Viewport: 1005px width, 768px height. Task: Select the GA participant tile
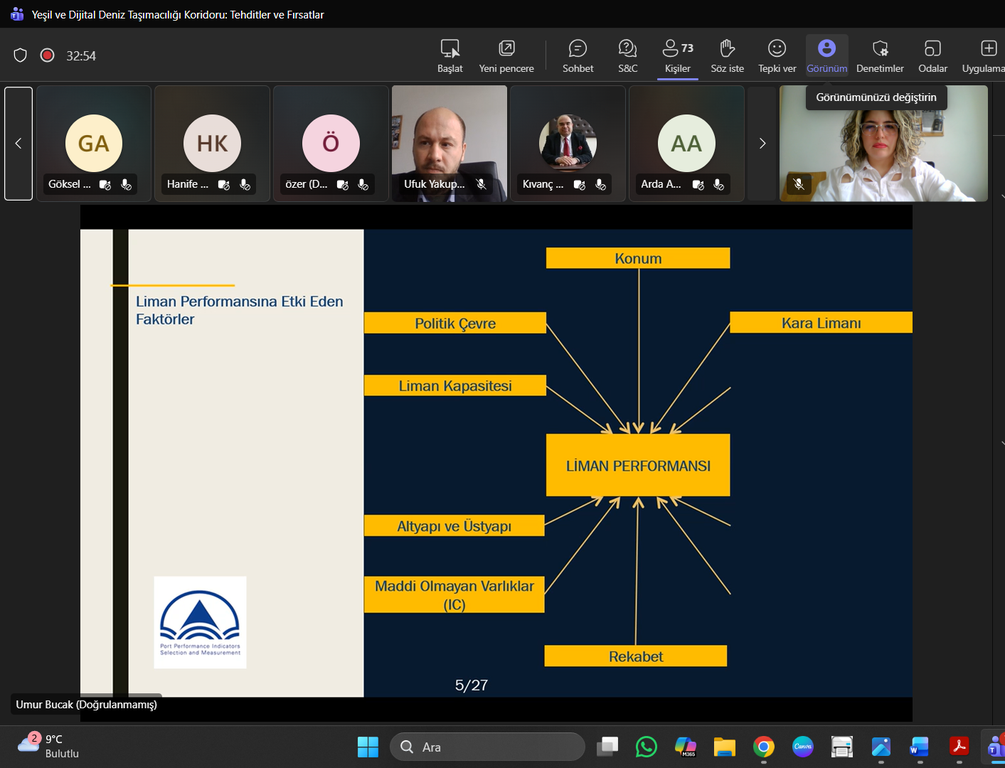click(x=93, y=144)
